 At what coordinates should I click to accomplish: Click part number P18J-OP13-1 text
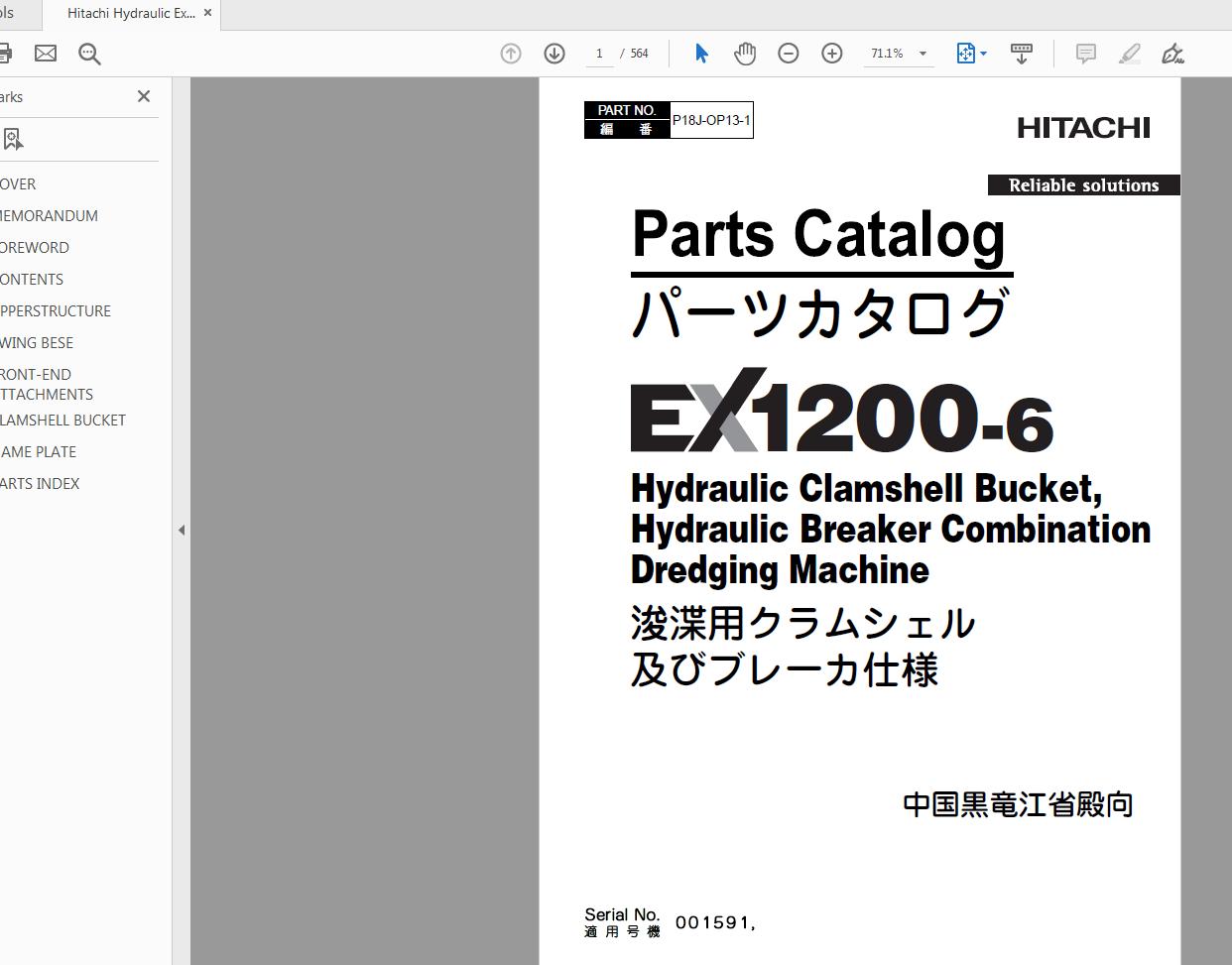click(x=711, y=120)
